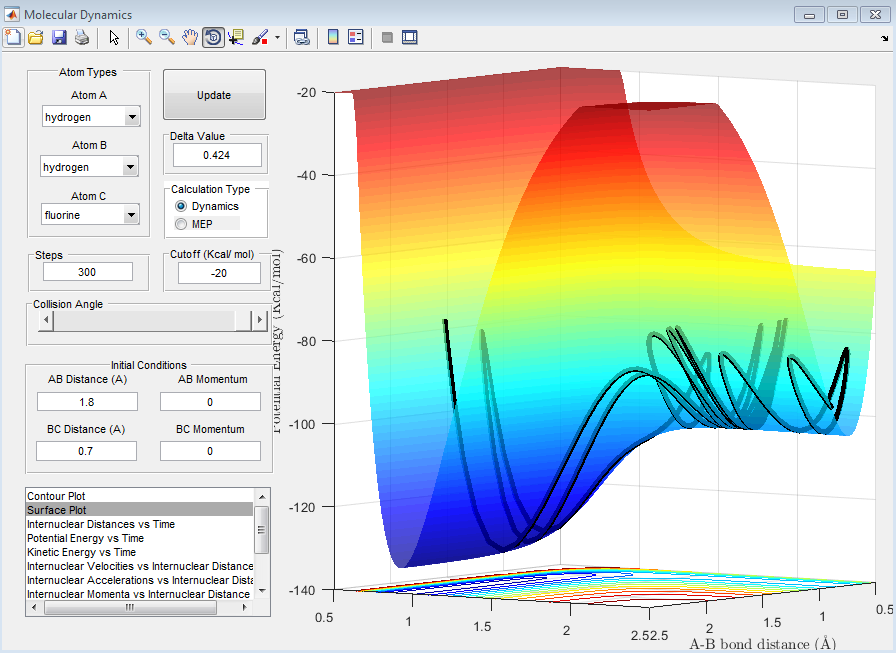Select the MEP calculation type
Viewport: 896px width, 653px height.
pyautogui.click(x=181, y=223)
